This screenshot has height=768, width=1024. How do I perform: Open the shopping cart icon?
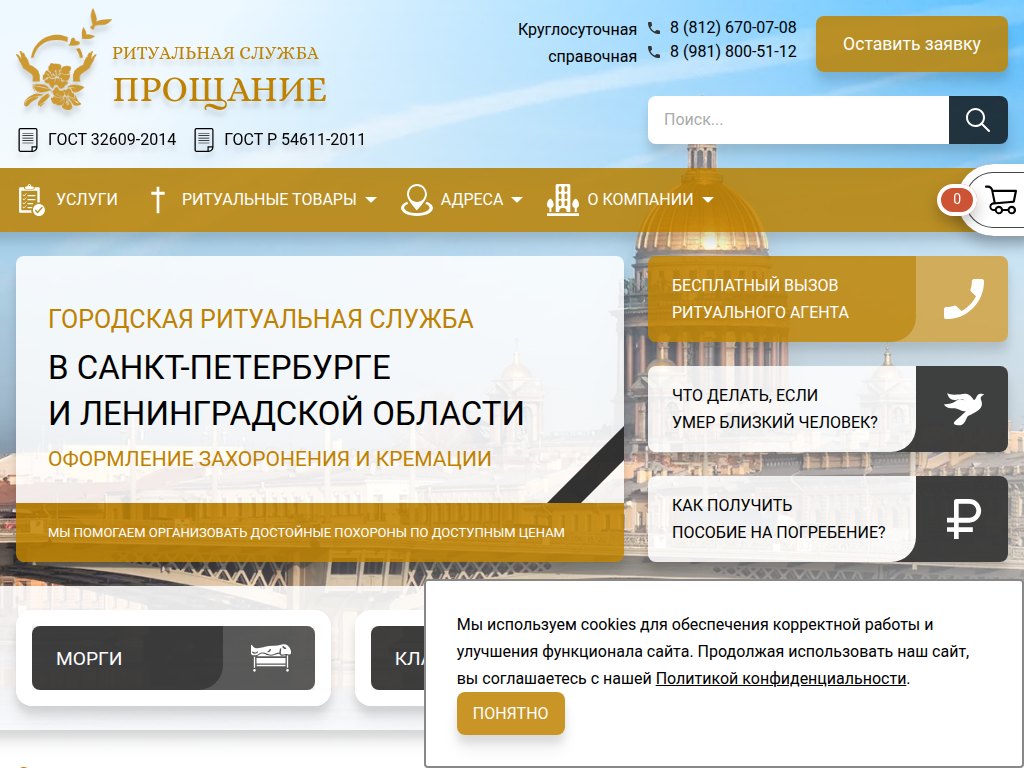coord(1001,200)
